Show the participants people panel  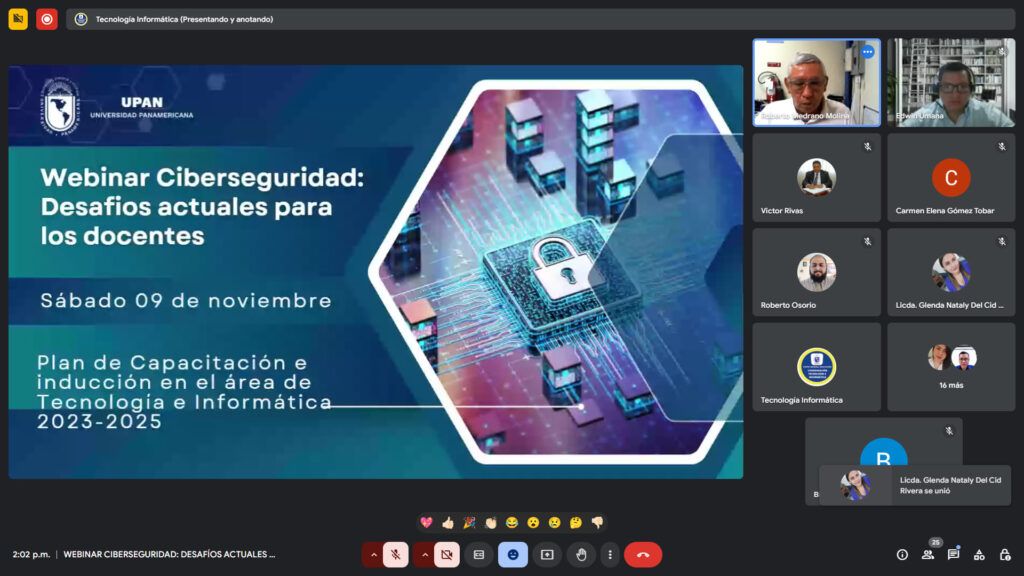point(928,554)
